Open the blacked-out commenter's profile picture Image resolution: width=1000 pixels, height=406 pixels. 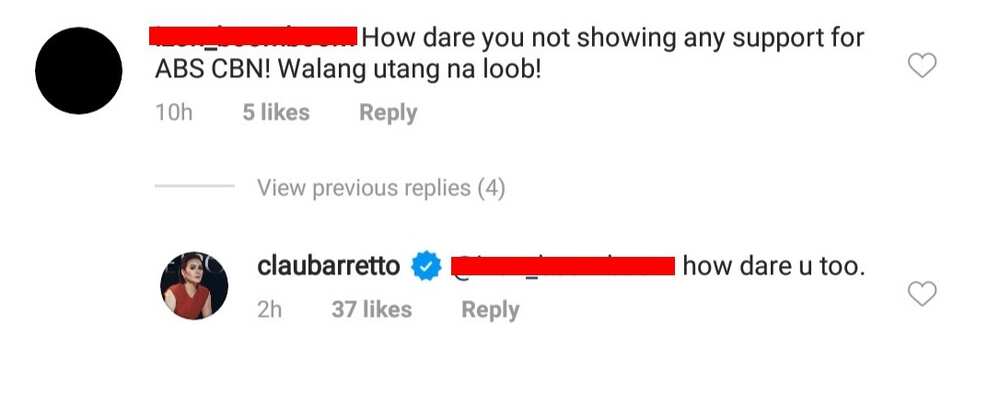click(78, 71)
